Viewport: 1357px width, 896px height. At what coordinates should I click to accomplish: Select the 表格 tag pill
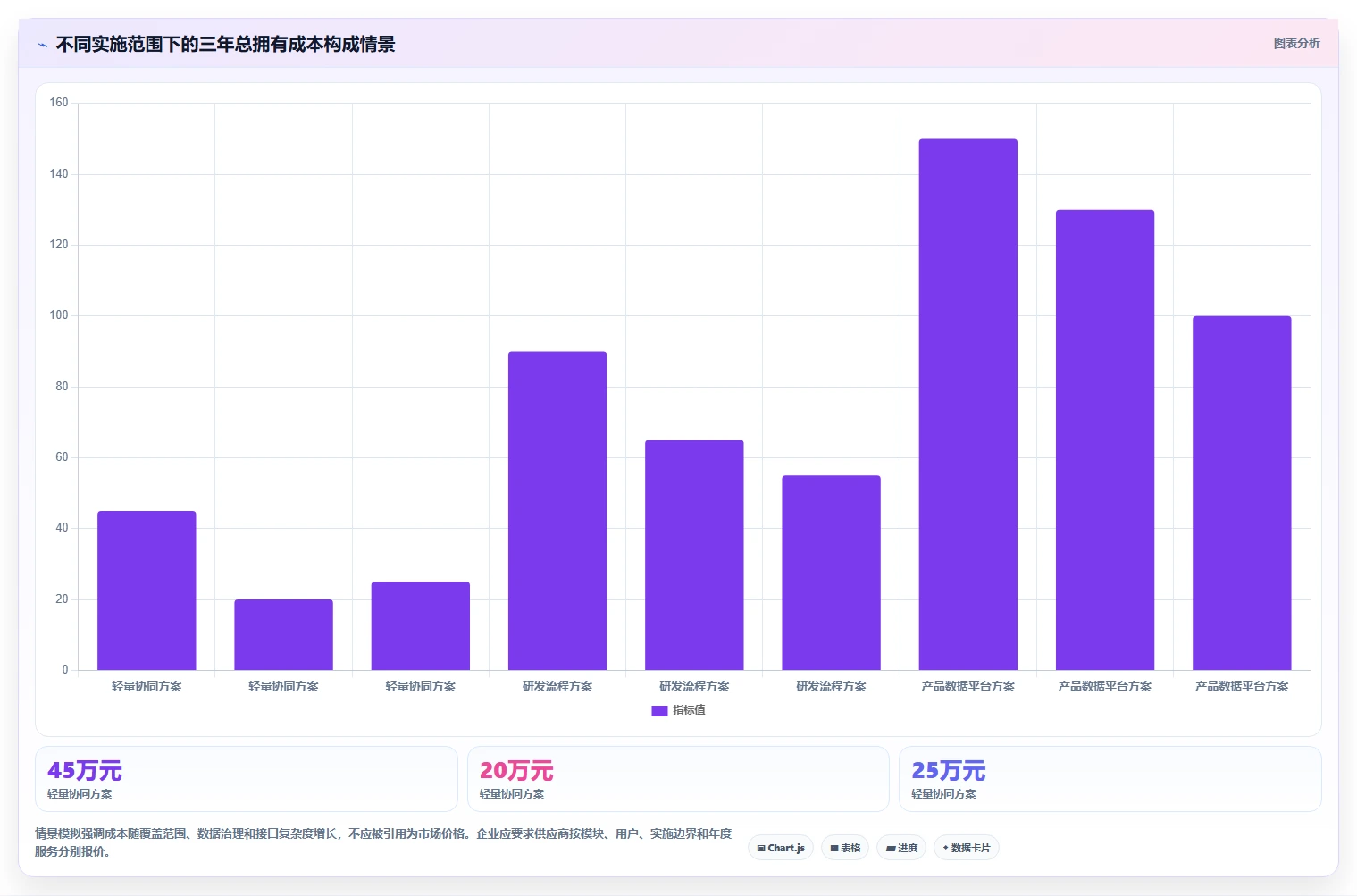[x=845, y=848]
